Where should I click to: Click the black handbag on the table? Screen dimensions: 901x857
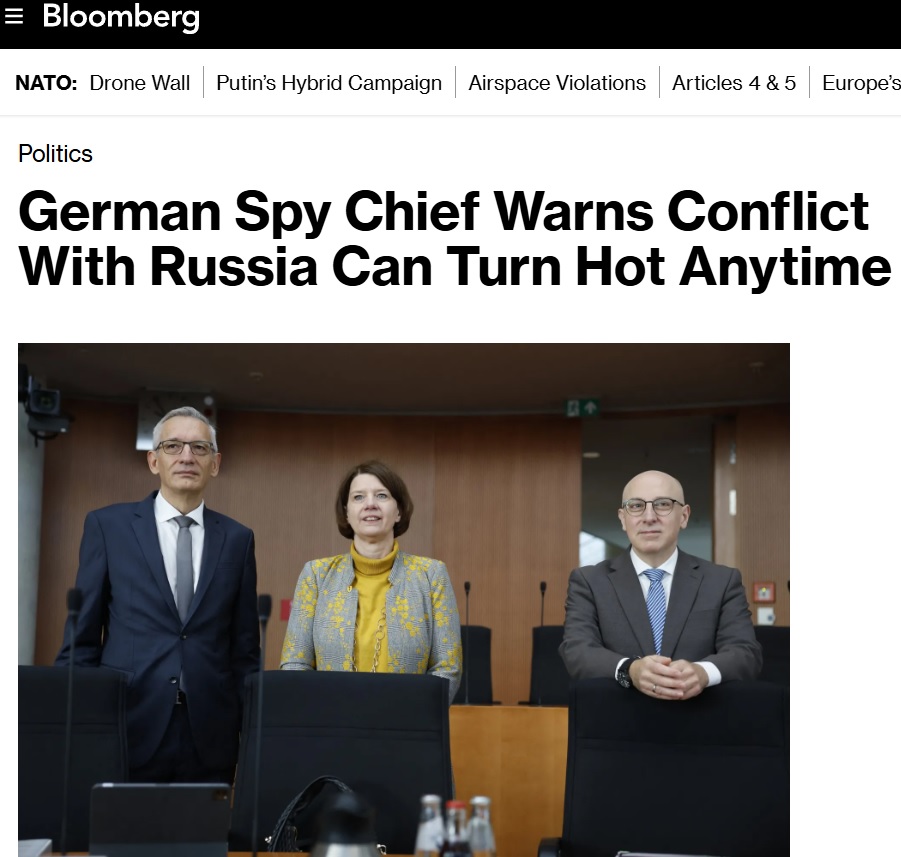[x=312, y=815]
